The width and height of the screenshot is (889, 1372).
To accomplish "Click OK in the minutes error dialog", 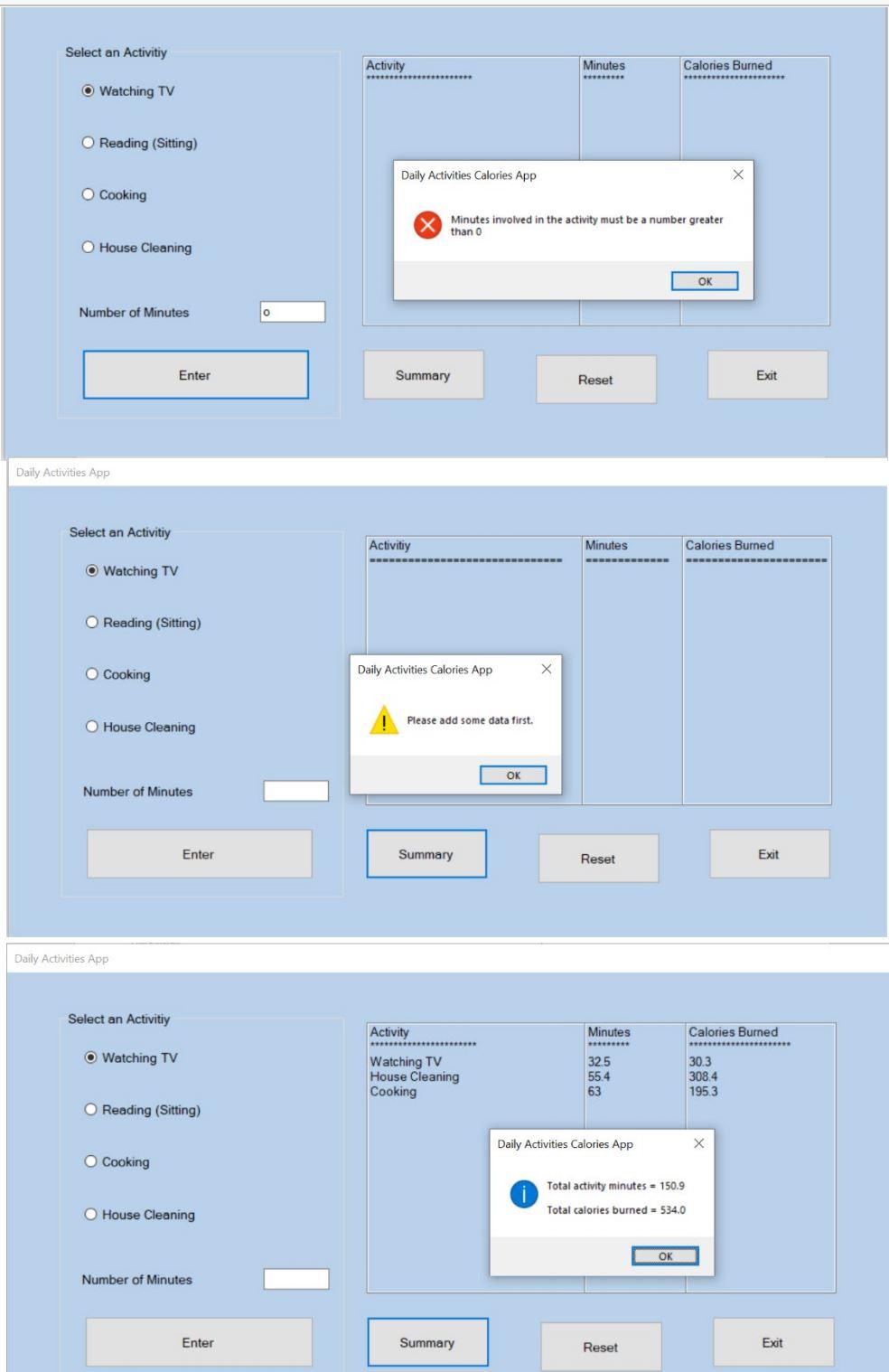I will tap(705, 281).
